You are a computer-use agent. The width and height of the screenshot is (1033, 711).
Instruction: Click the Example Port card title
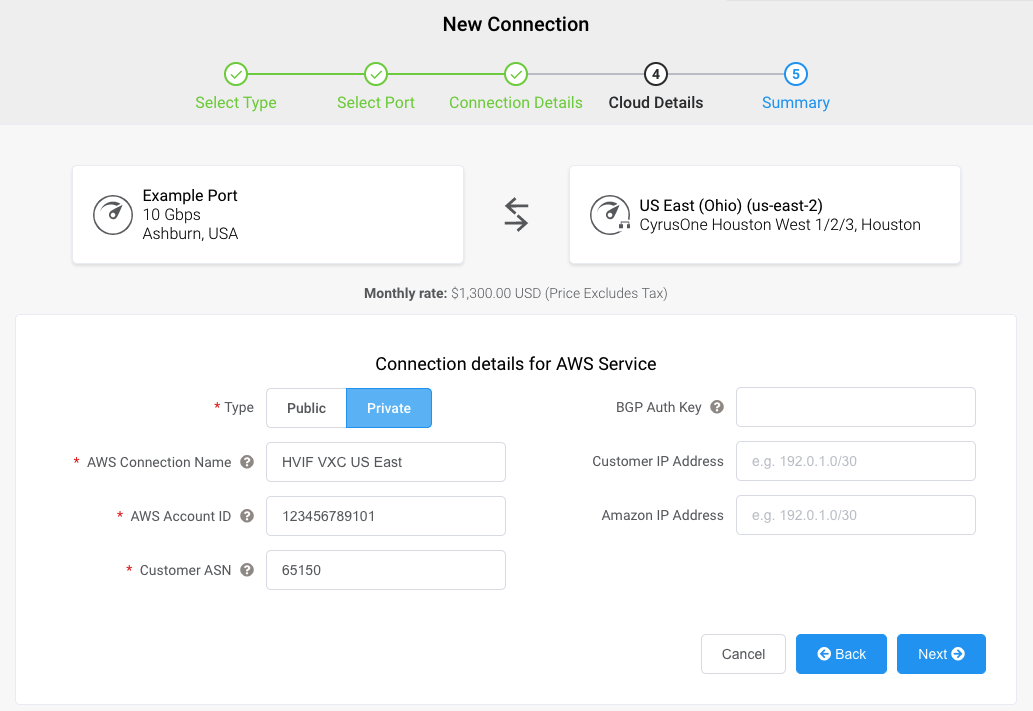point(190,196)
